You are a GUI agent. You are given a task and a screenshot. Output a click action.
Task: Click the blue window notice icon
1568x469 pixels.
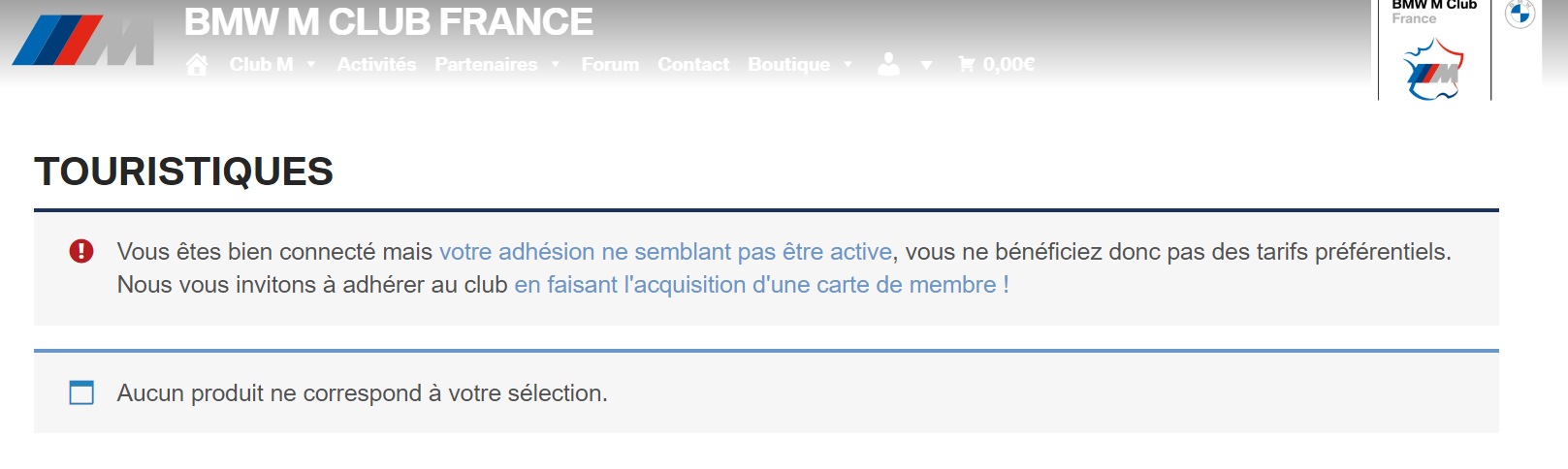[81, 392]
